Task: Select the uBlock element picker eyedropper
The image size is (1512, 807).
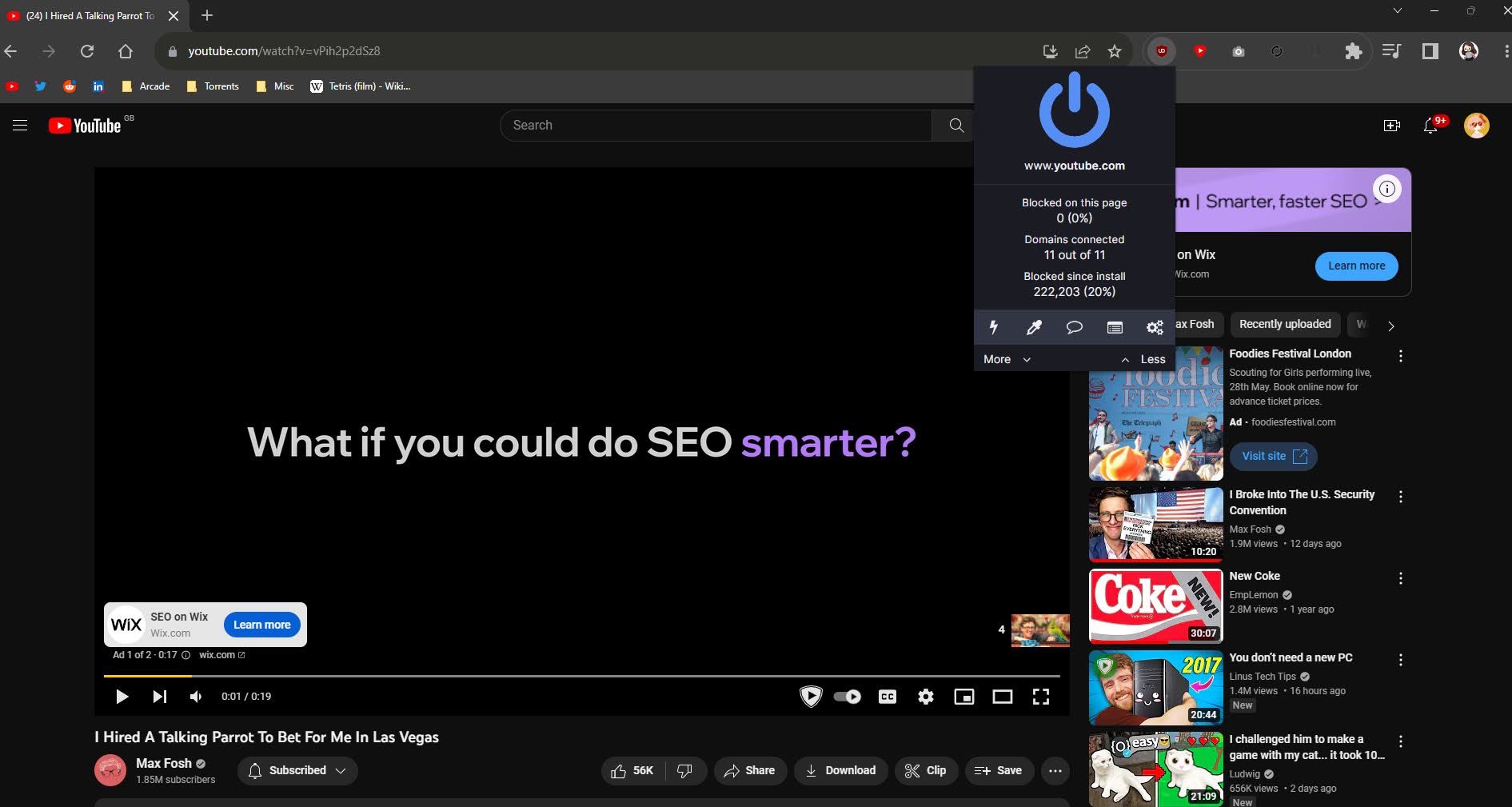Action: point(1034,327)
